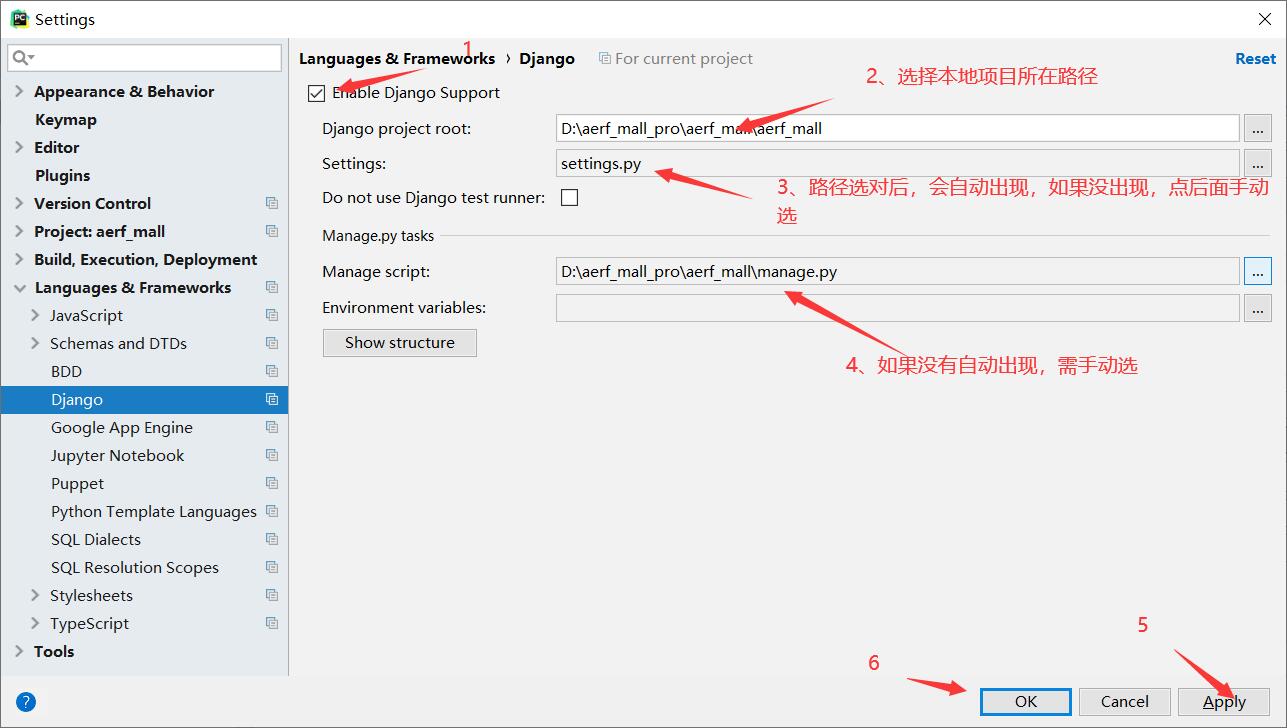Open the help question mark icon

pos(26,702)
